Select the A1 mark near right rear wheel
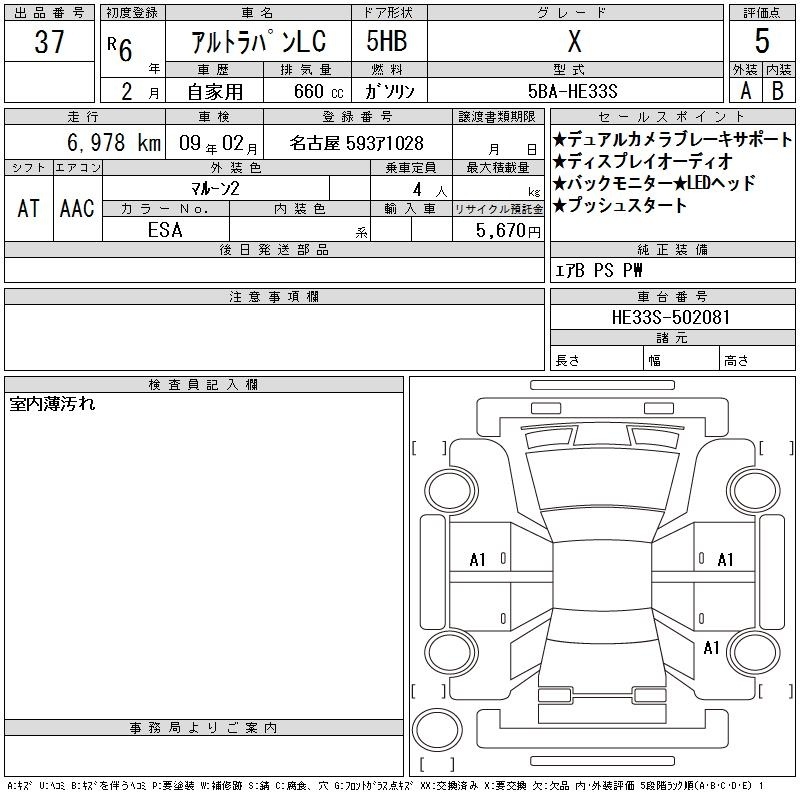The height and width of the screenshot is (800, 800). (x=711, y=648)
